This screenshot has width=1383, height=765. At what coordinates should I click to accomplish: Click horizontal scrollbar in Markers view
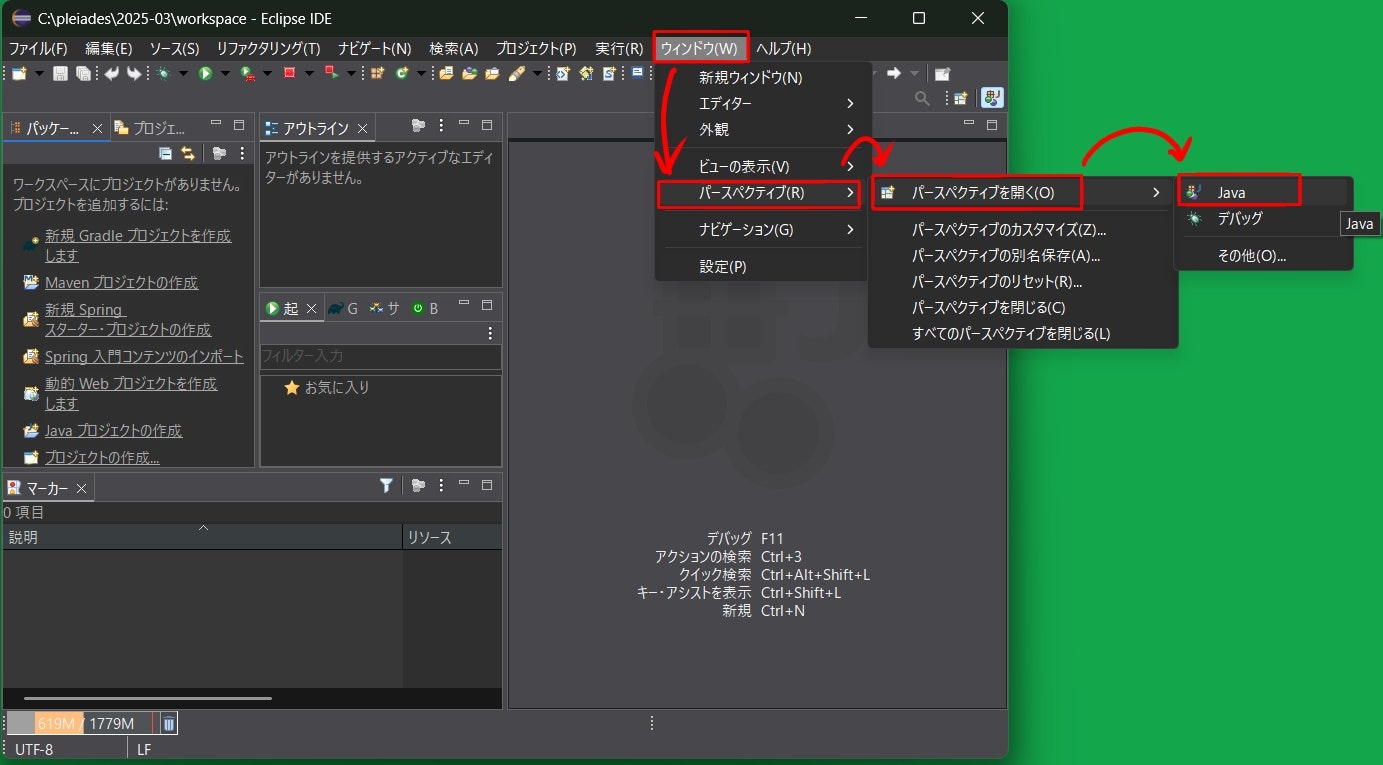(x=148, y=698)
